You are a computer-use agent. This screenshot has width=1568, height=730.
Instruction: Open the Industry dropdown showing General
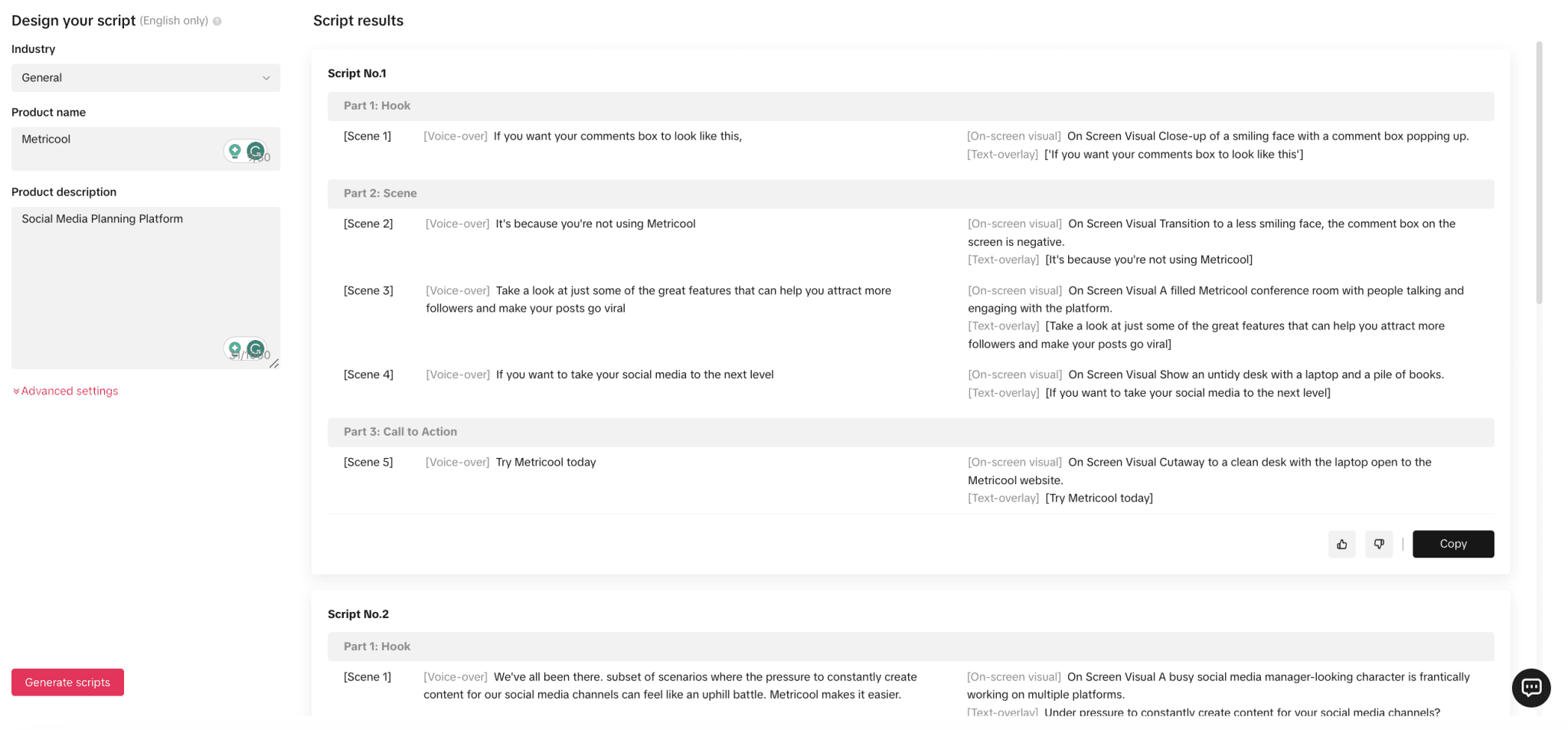(145, 77)
